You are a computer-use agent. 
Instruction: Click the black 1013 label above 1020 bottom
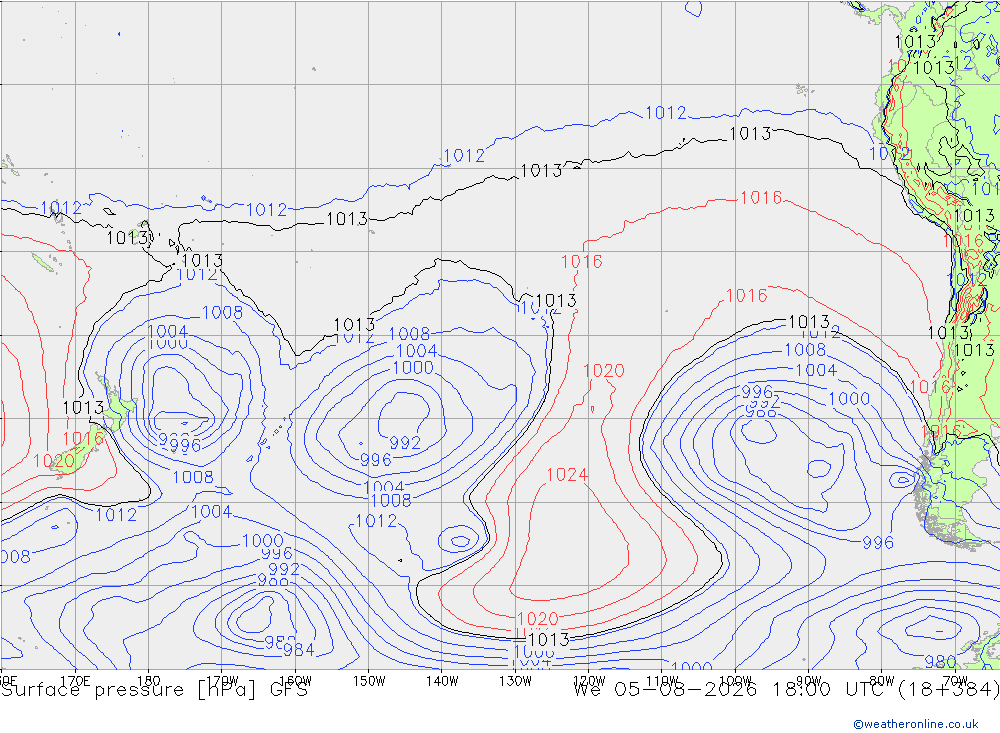pos(548,639)
